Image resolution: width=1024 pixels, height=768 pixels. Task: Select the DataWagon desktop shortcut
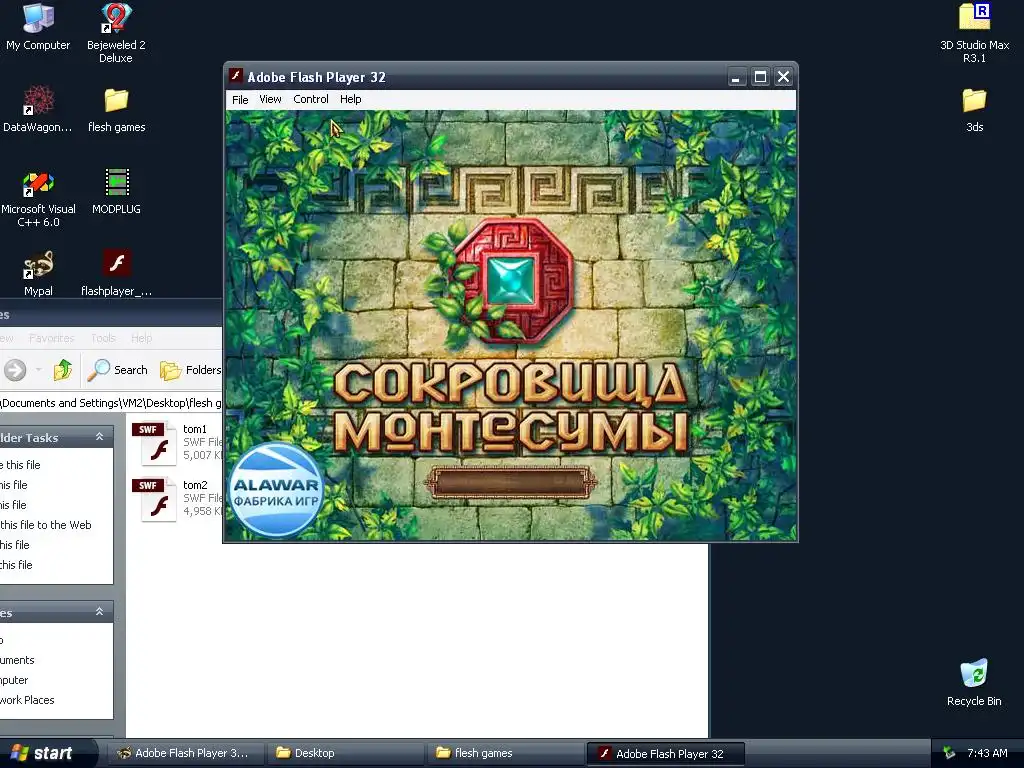click(x=38, y=108)
